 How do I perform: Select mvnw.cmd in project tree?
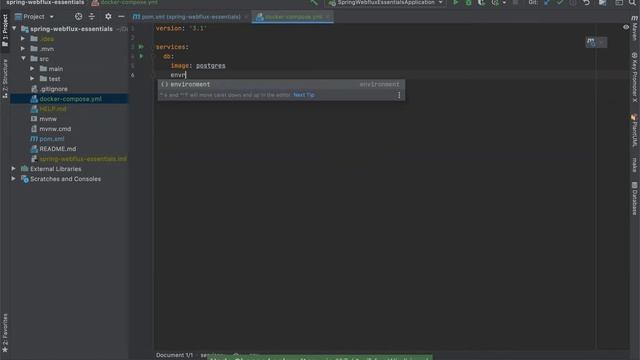[55, 129]
